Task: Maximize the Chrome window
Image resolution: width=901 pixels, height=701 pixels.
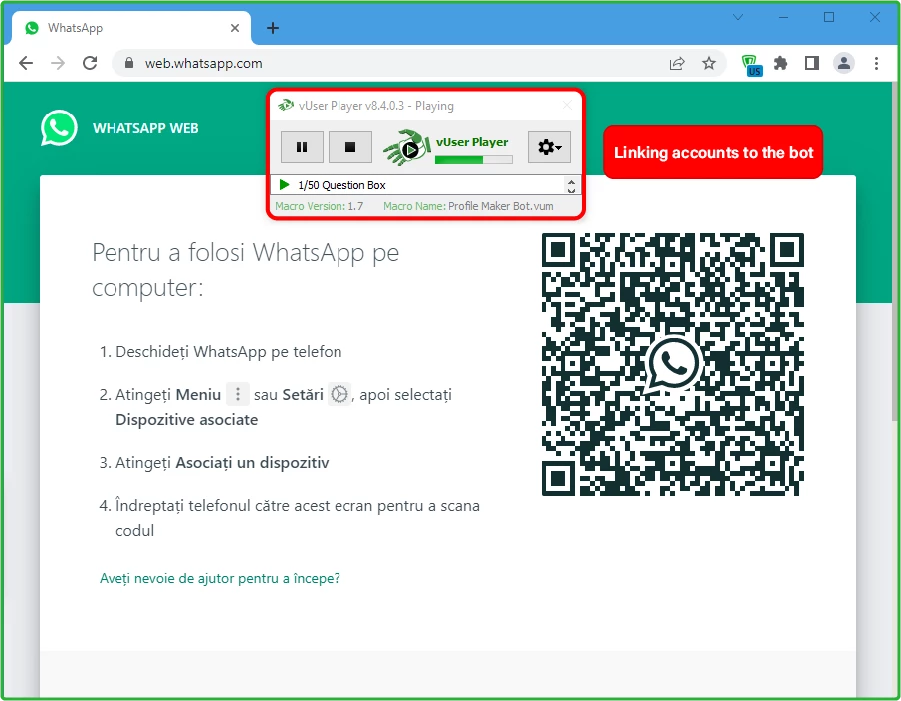Action: pos(829,17)
